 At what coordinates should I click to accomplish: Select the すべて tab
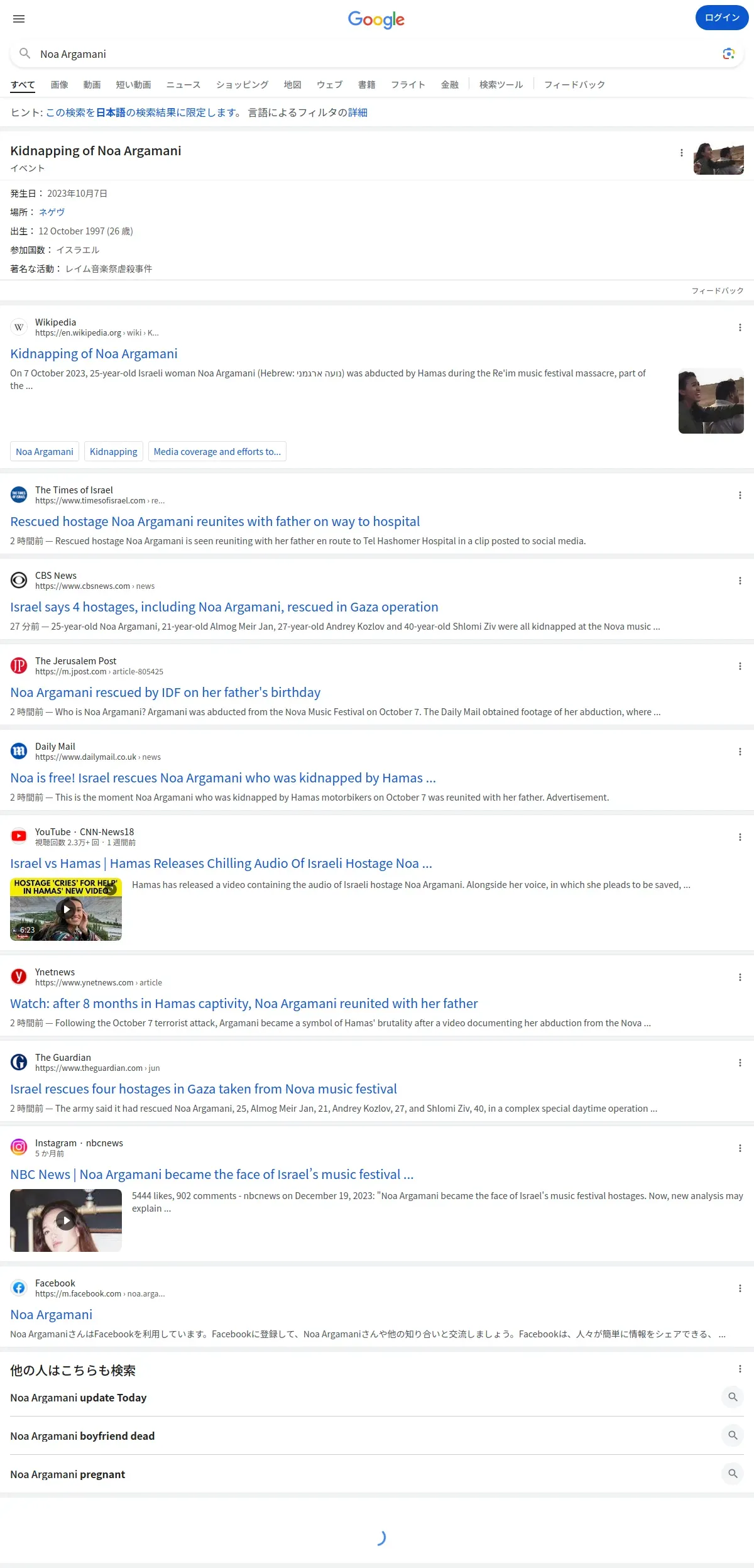point(23,85)
